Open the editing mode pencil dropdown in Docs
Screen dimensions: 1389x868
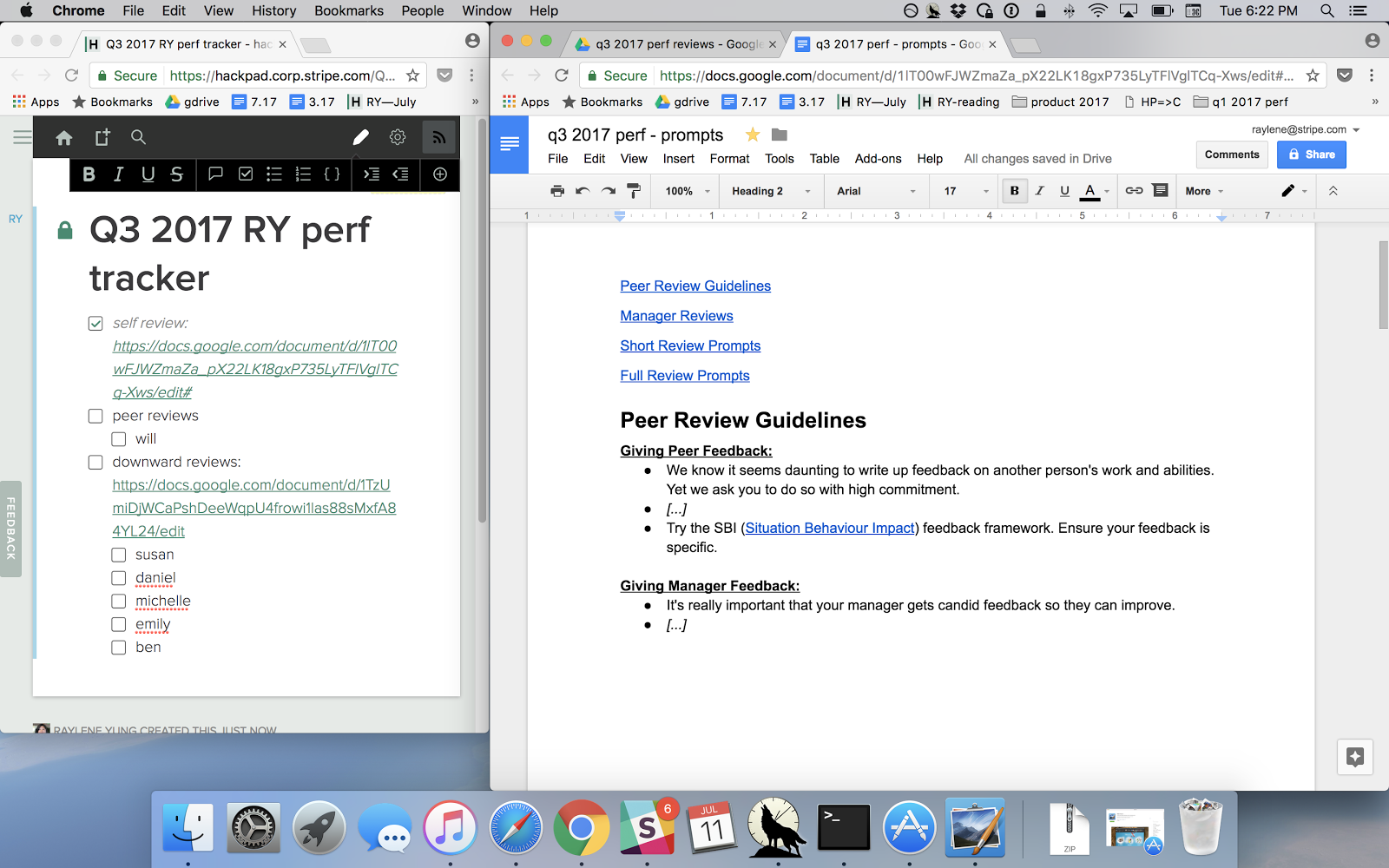point(1294,191)
